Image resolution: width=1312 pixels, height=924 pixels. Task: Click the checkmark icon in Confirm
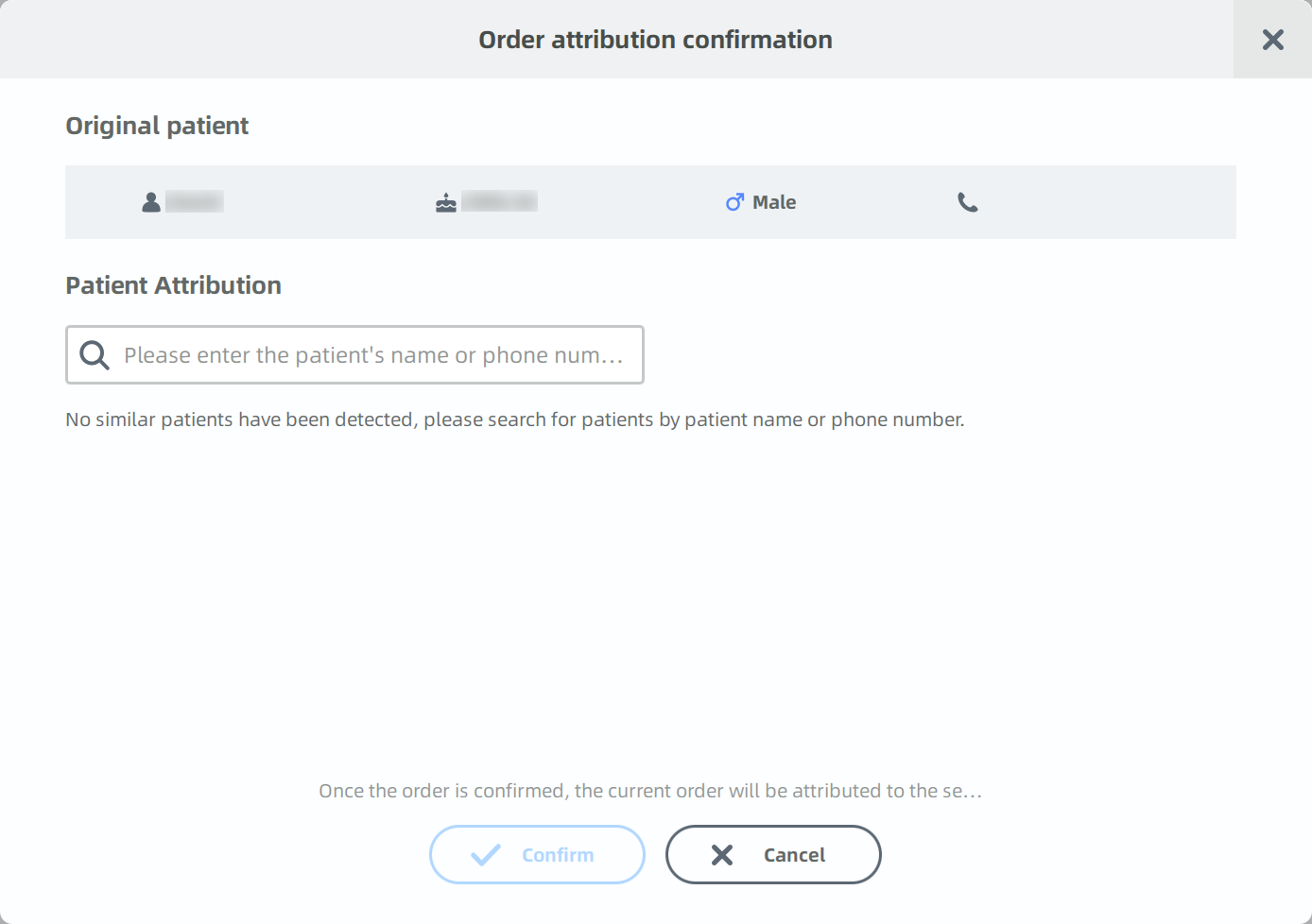point(486,855)
